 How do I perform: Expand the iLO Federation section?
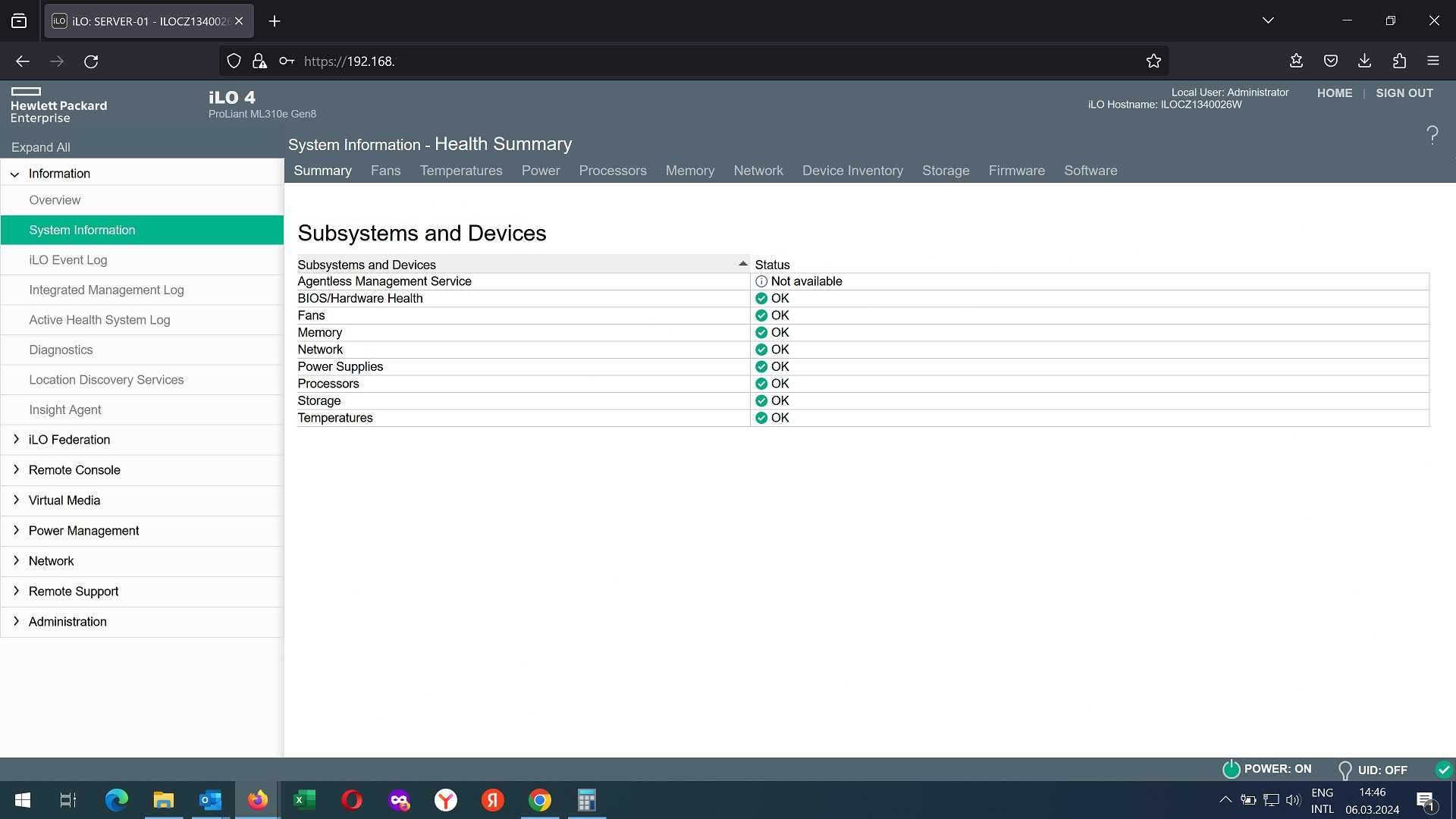[16, 439]
